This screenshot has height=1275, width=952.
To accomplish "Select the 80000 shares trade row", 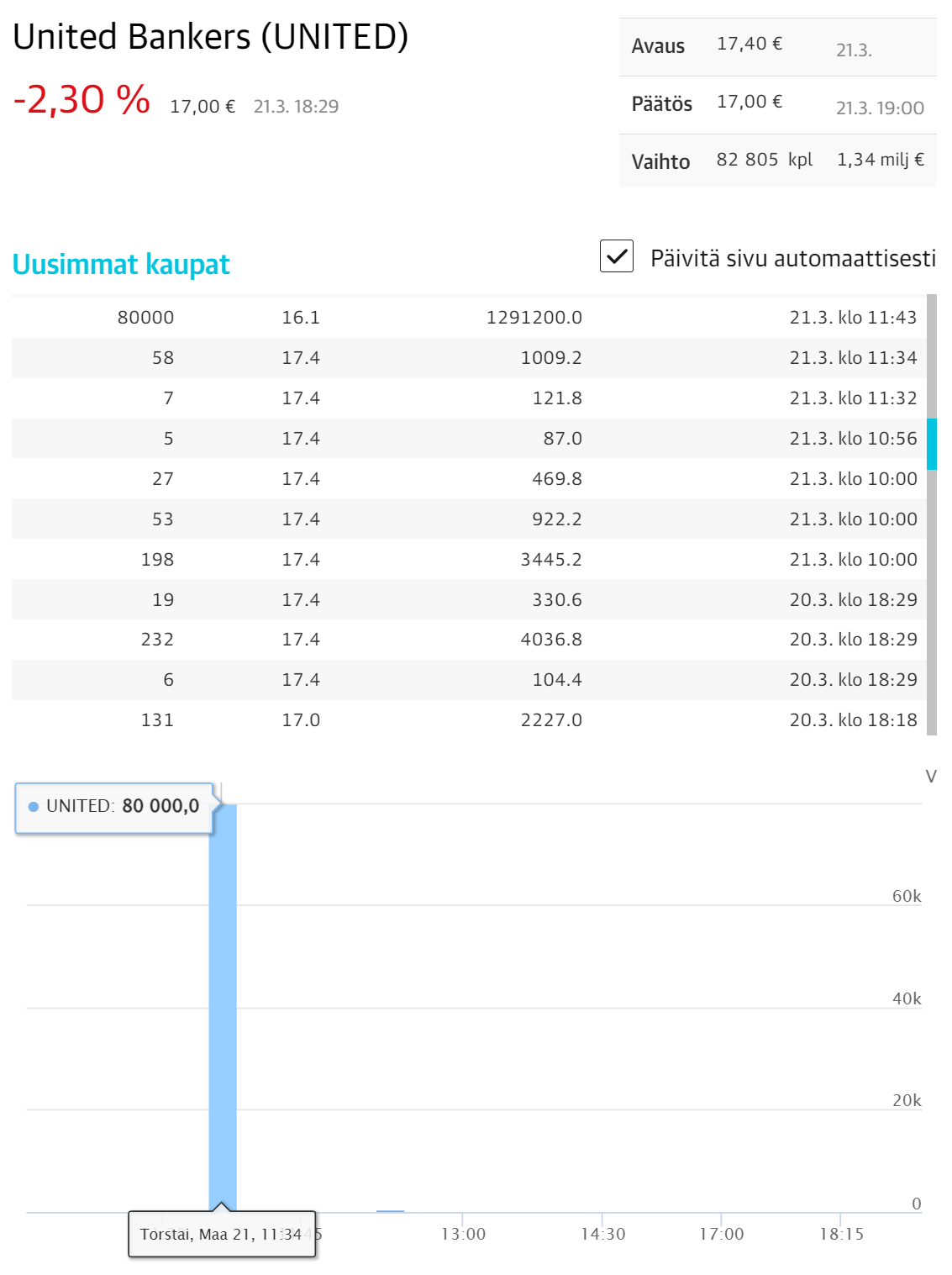I will coord(469,318).
